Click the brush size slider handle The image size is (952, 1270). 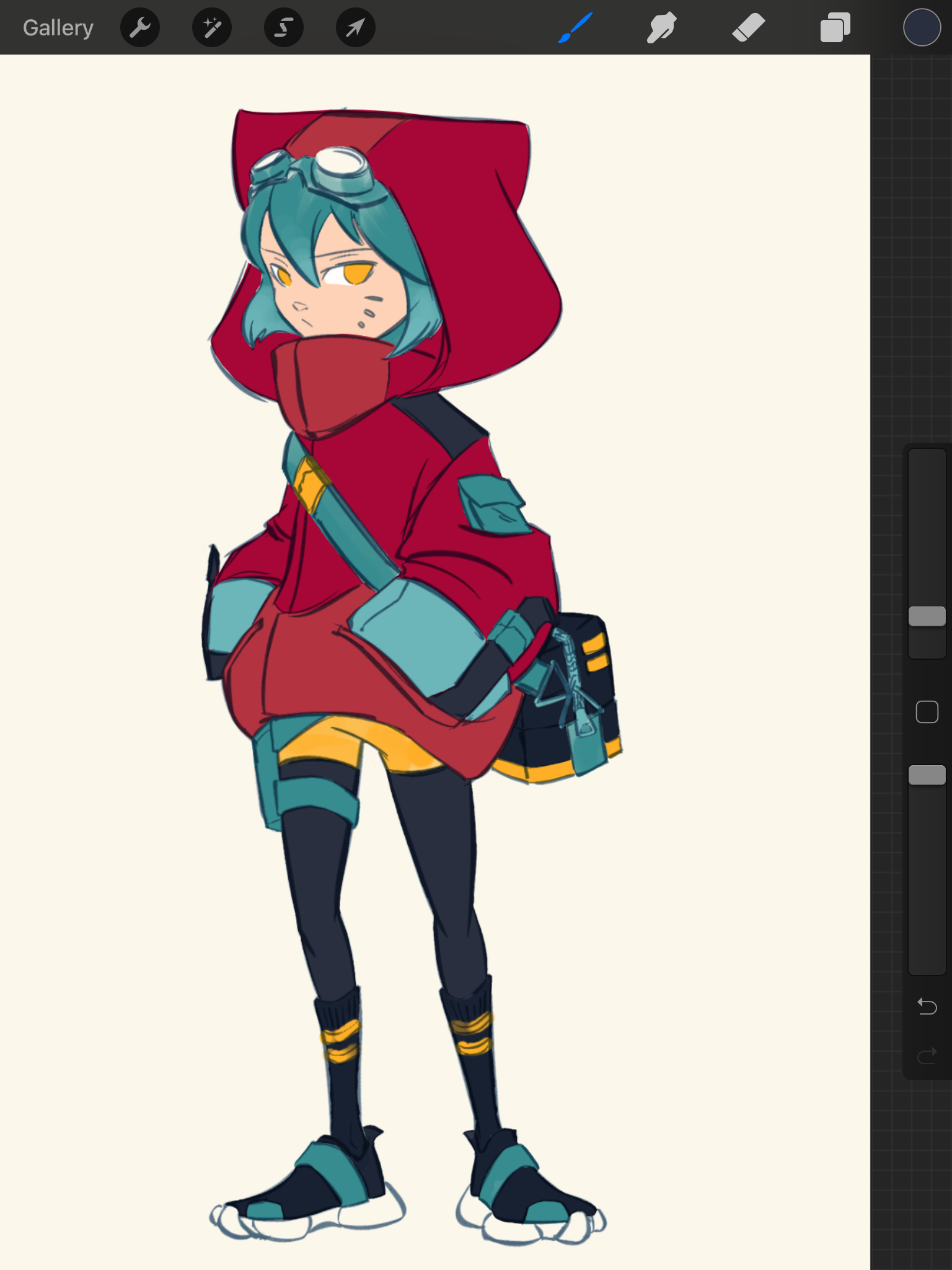(x=927, y=616)
